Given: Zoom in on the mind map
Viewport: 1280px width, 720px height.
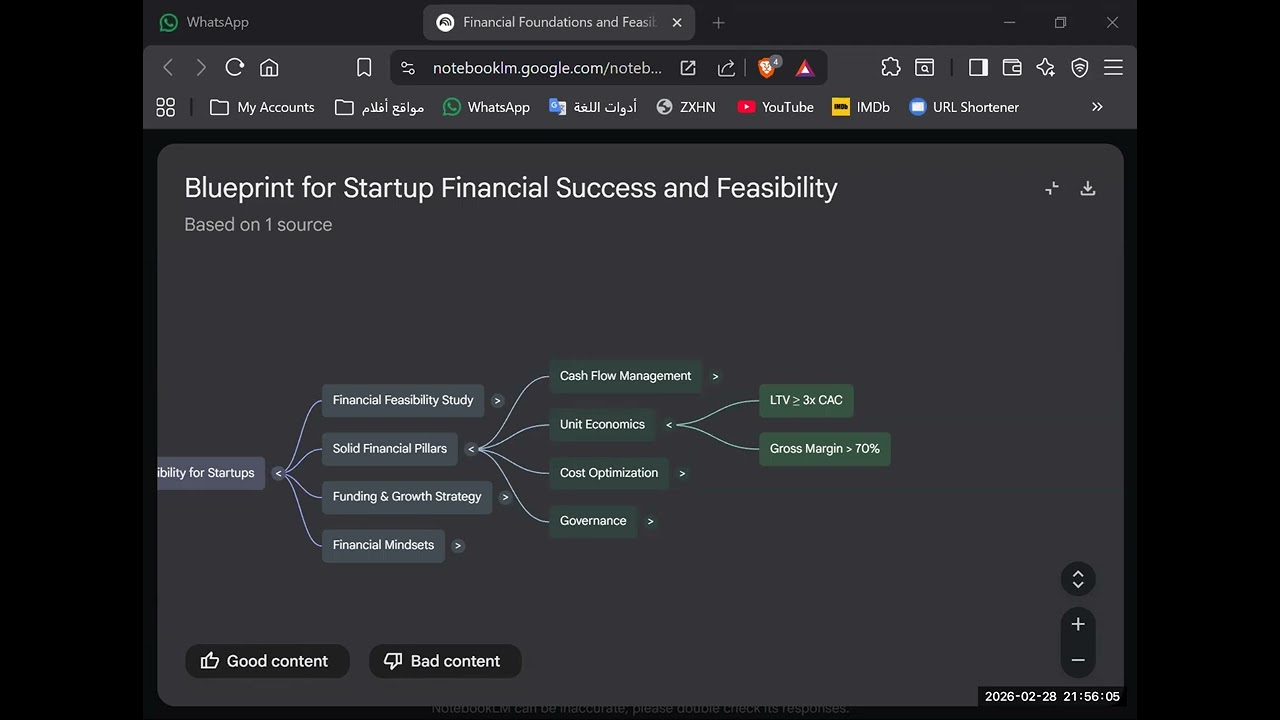Looking at the screenshot, I should (1078, 624).
